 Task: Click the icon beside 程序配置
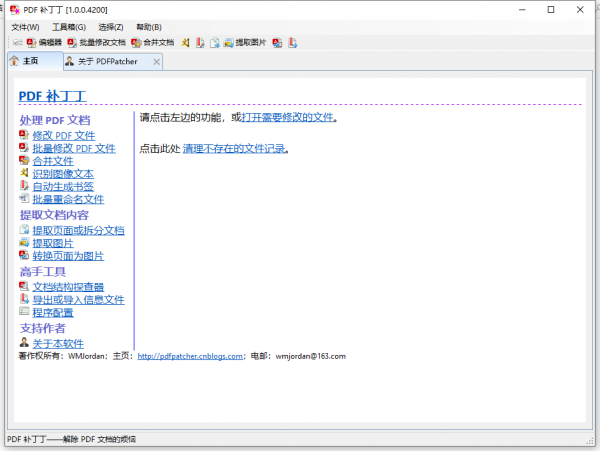(24, 311)
